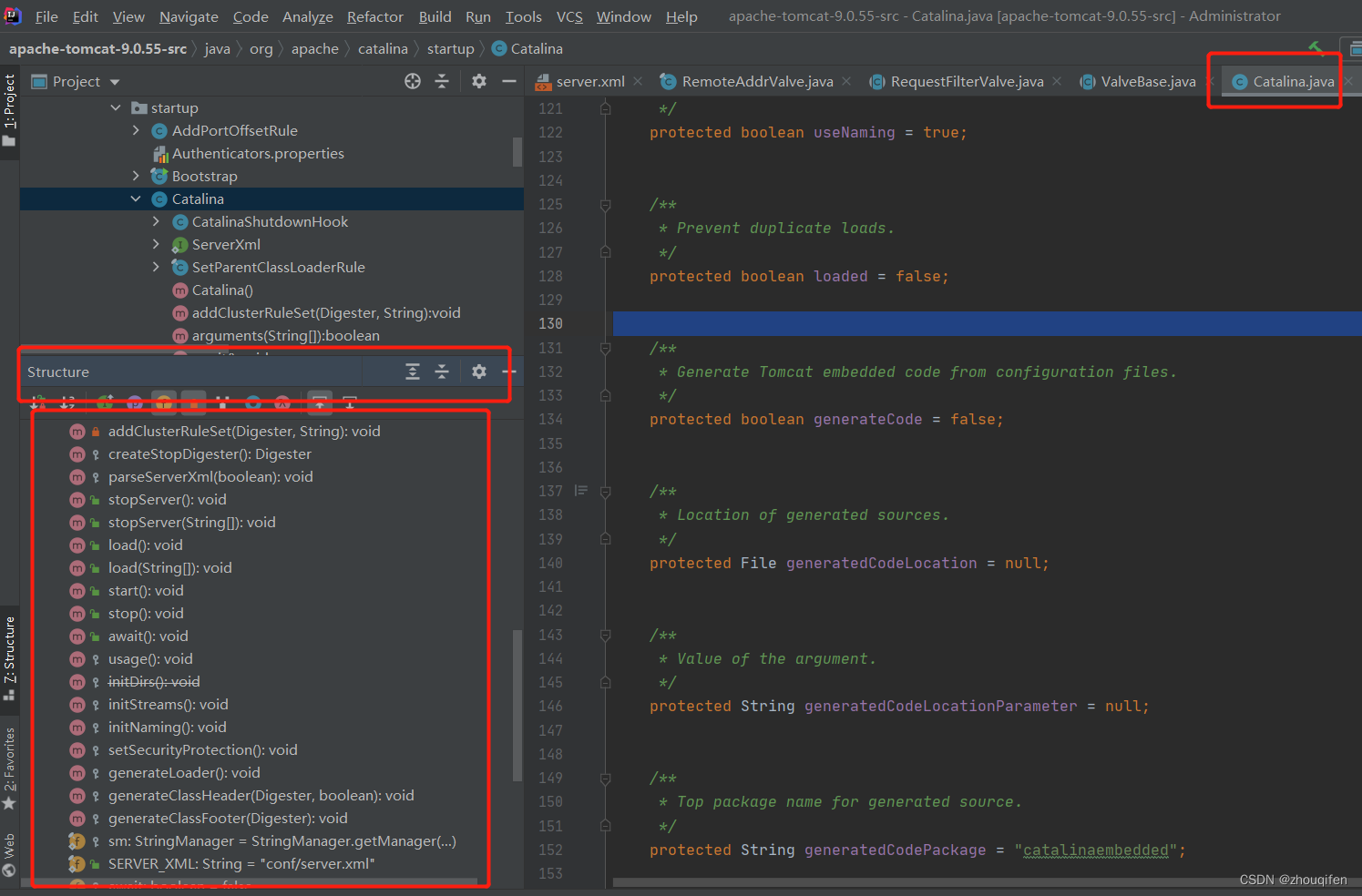The image size is (1362, 896).
Task: Open the Refactor menu
Action: click(x=374, y=16)
